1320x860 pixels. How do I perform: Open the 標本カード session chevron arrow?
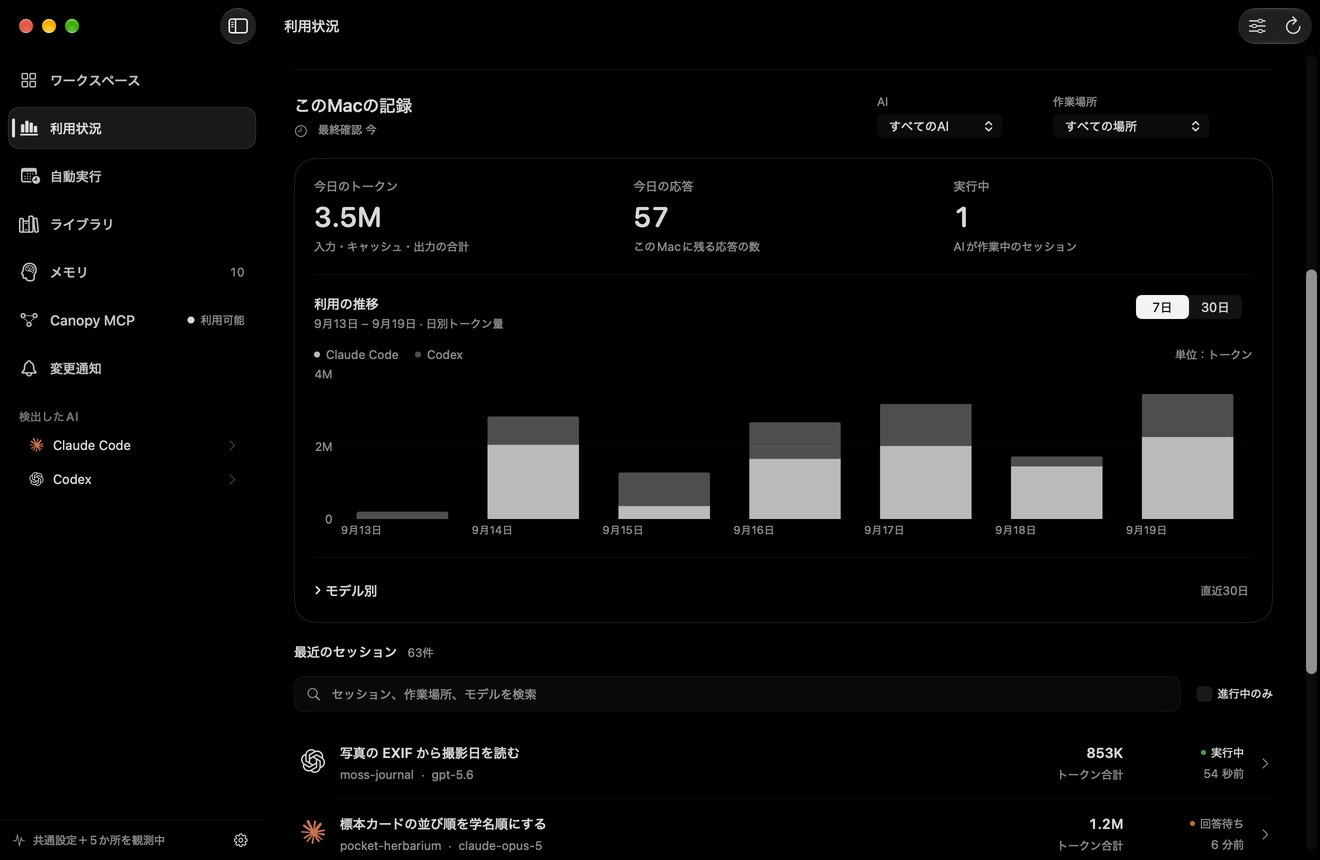pyautogui.click(x=1265, y=834)
